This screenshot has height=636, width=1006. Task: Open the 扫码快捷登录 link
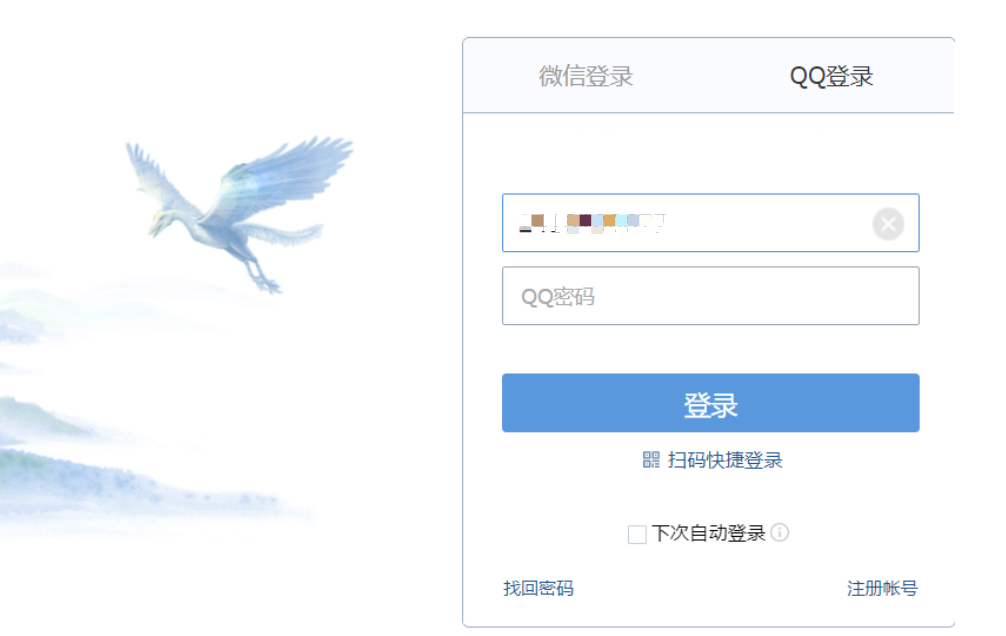[725, 460]
